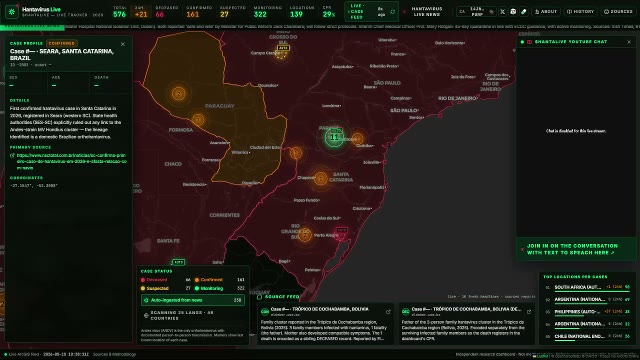Click the green marker near Santa Fe
The height and width of the screenshot is (360, 640).
[178, 262]
